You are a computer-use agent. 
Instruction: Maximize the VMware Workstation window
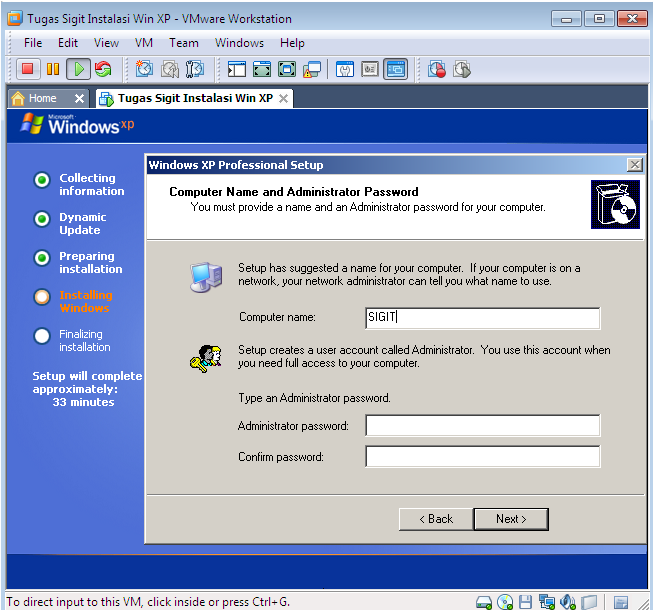599,19
